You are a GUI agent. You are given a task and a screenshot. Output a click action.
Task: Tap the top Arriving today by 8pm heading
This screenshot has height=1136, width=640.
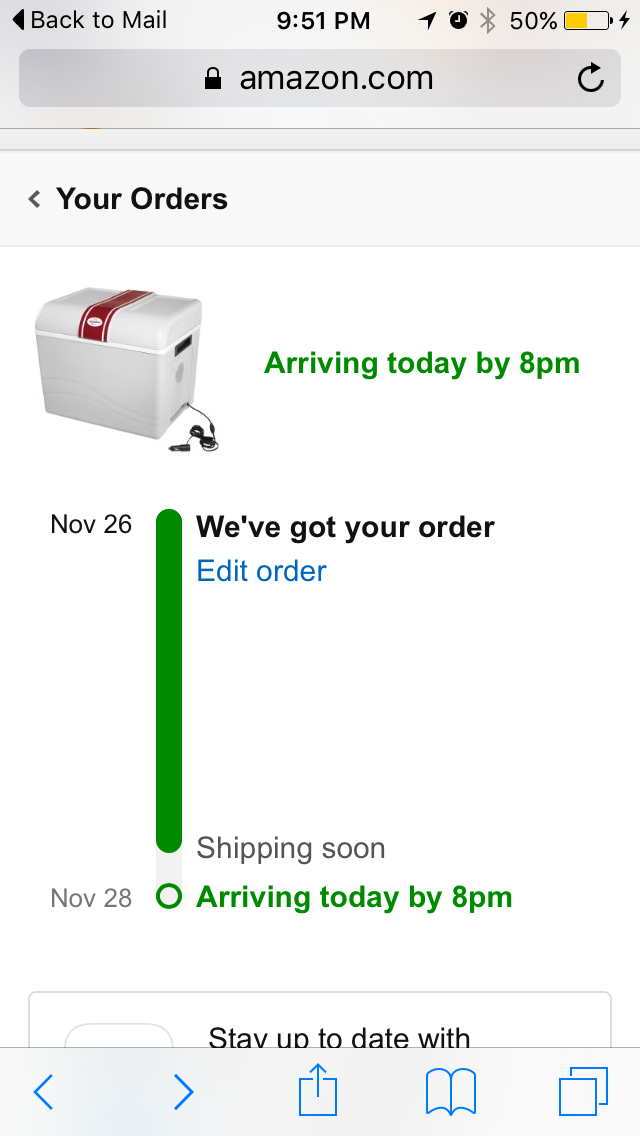point(422,363)
